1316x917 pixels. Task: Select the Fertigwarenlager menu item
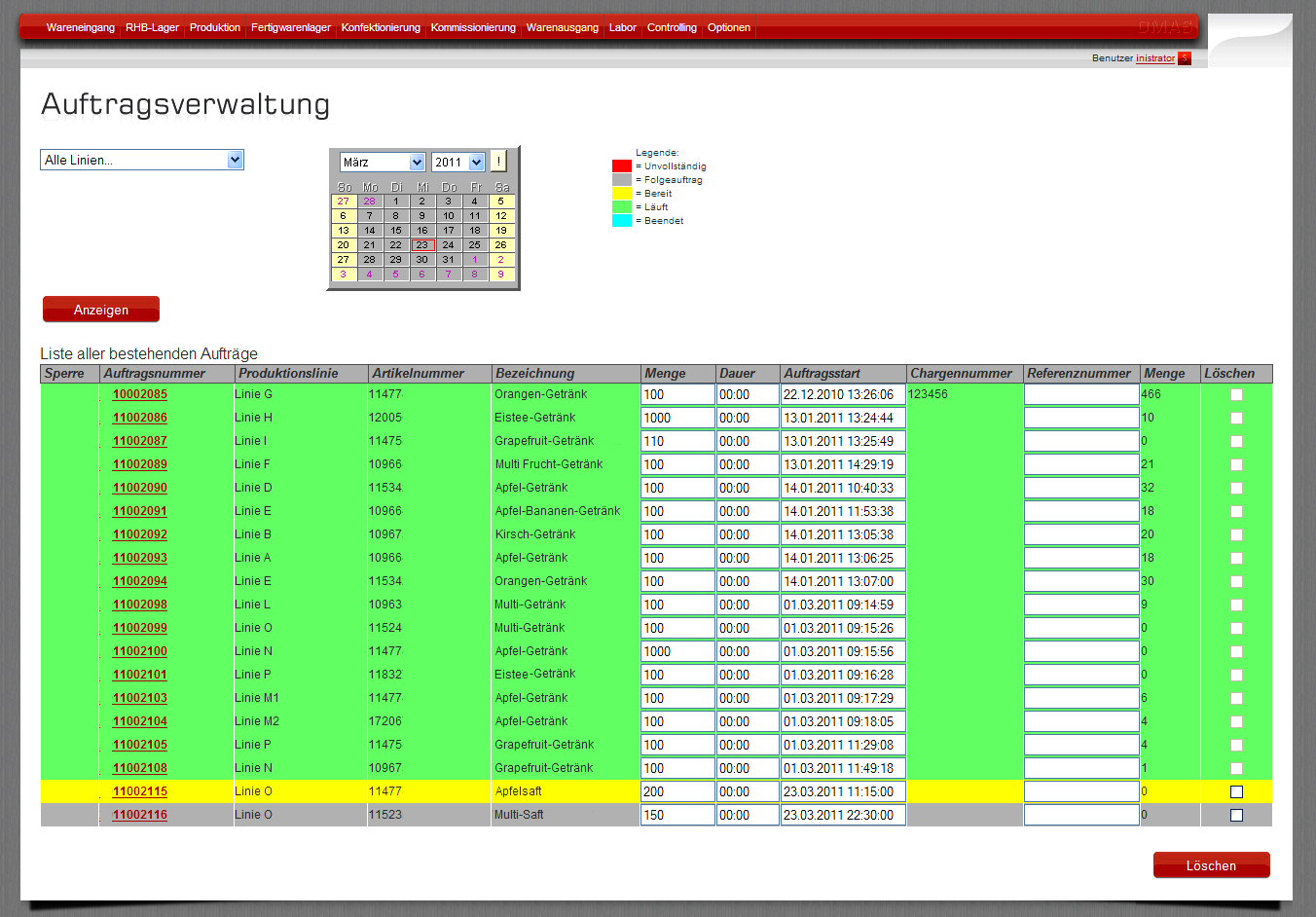click(x=291, y=27)
